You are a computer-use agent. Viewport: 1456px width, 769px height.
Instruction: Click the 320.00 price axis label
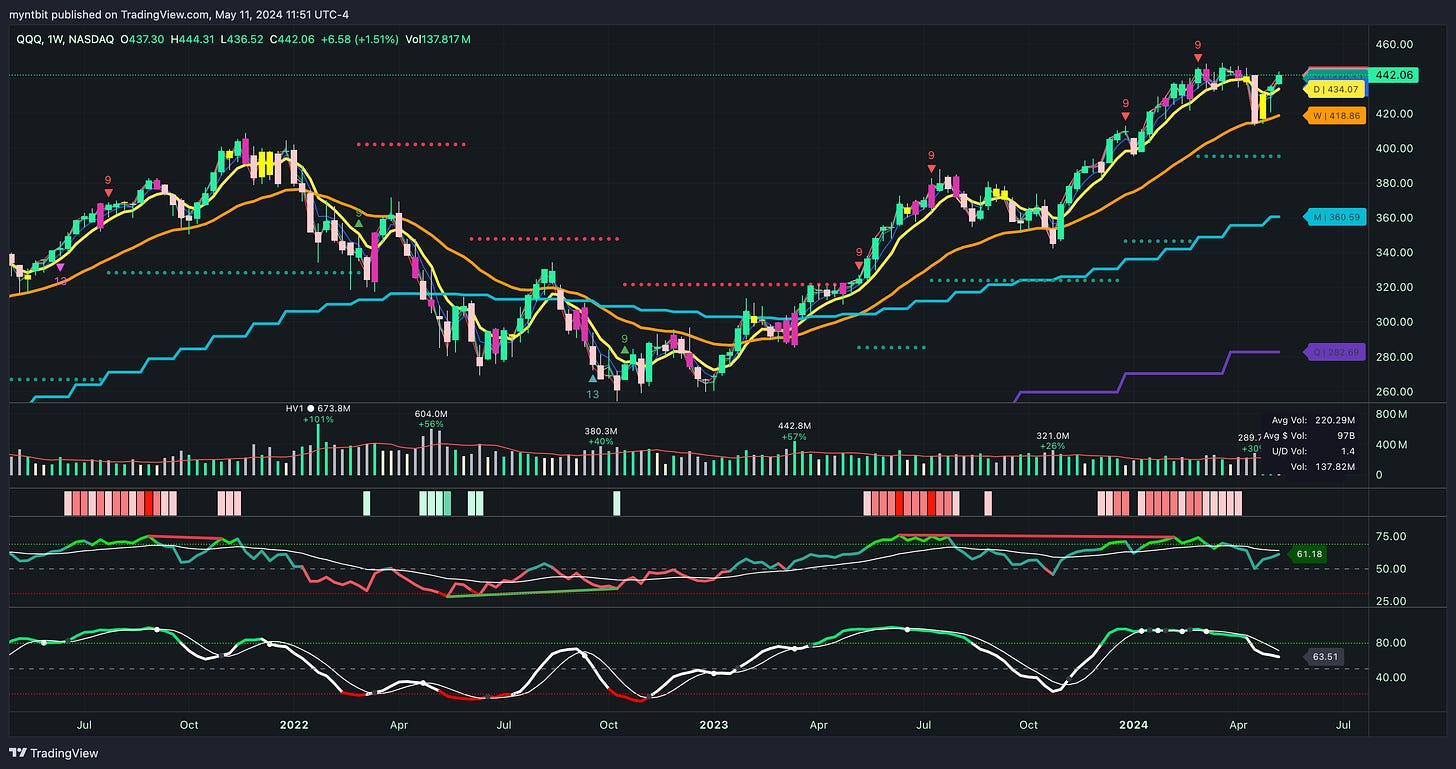[x=1394, y=287]
